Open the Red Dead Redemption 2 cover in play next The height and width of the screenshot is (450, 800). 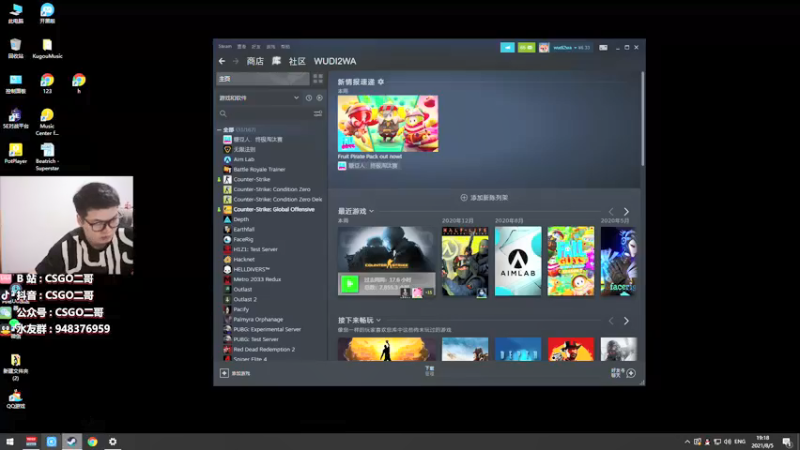pos(571,349)
